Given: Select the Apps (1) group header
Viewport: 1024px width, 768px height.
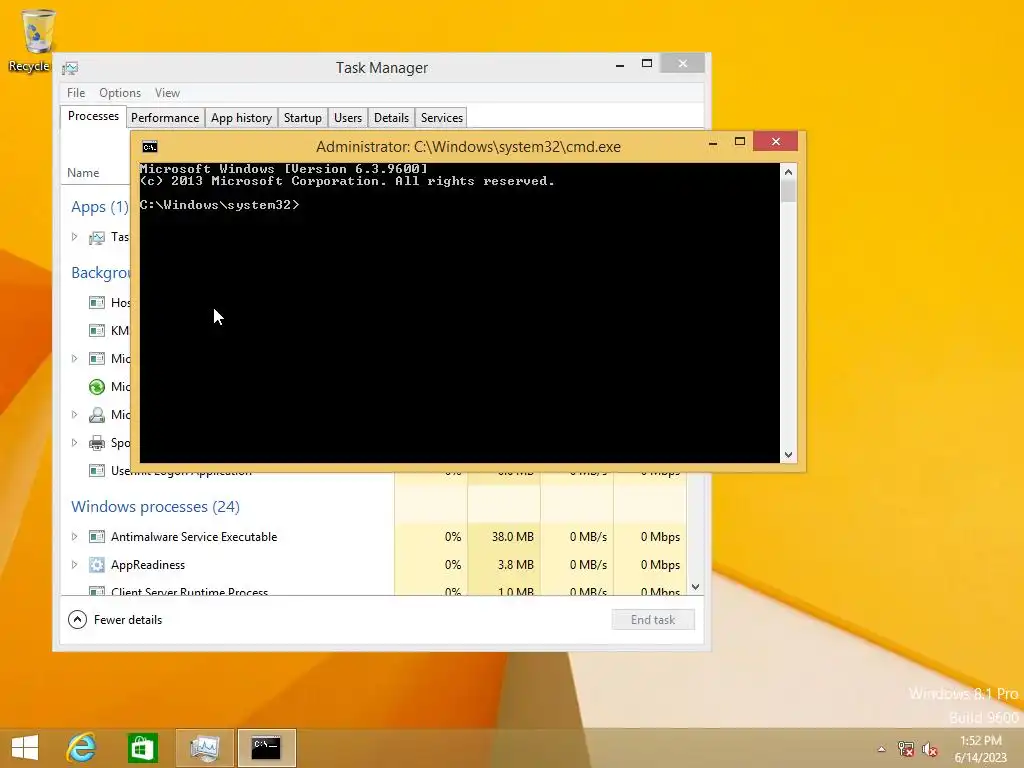Looking at the screenshot, I should coord(100,207).
